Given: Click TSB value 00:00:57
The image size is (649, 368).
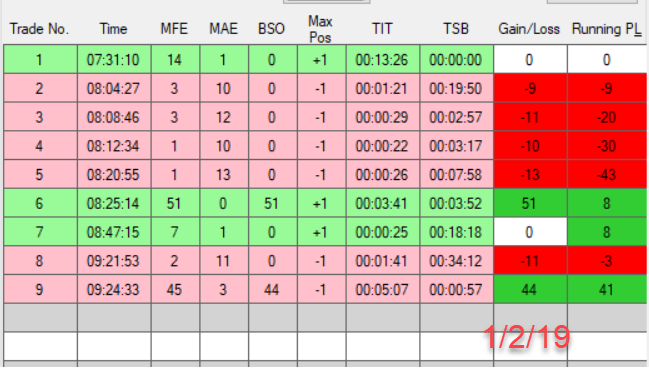Looking at the screenshot, I should tap(457, 289).
